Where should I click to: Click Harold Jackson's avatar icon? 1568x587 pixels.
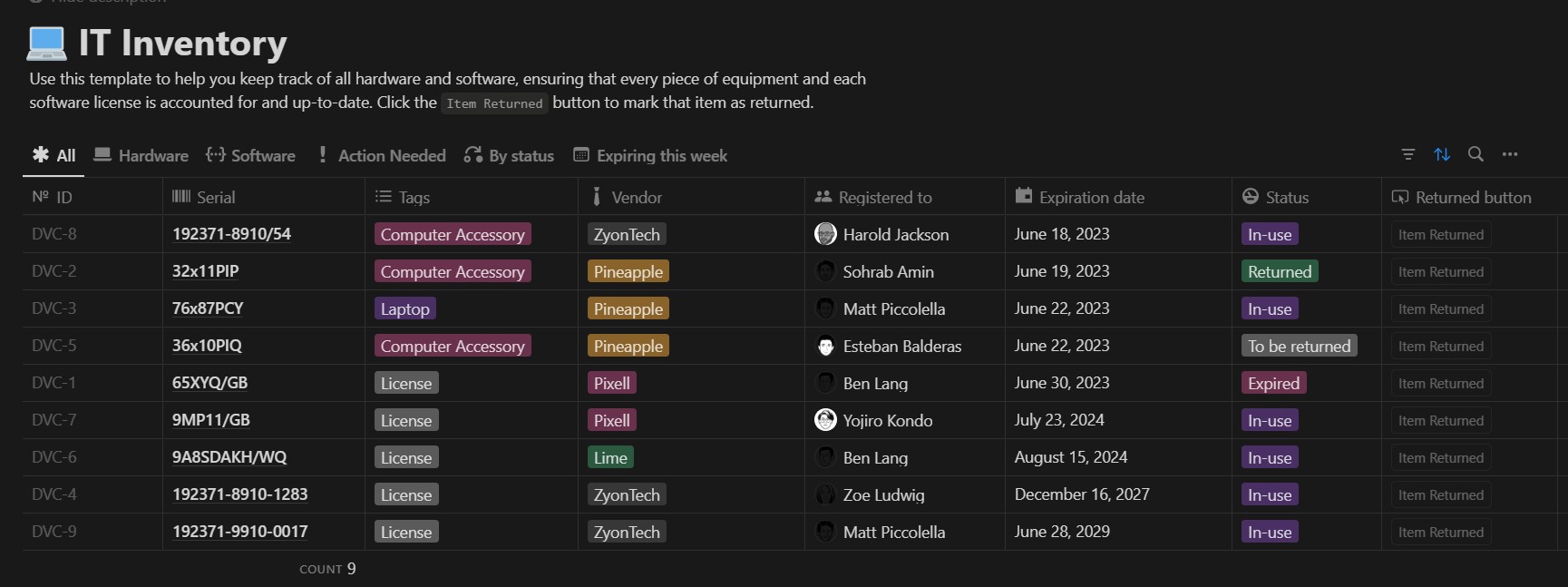coord(825,234)
